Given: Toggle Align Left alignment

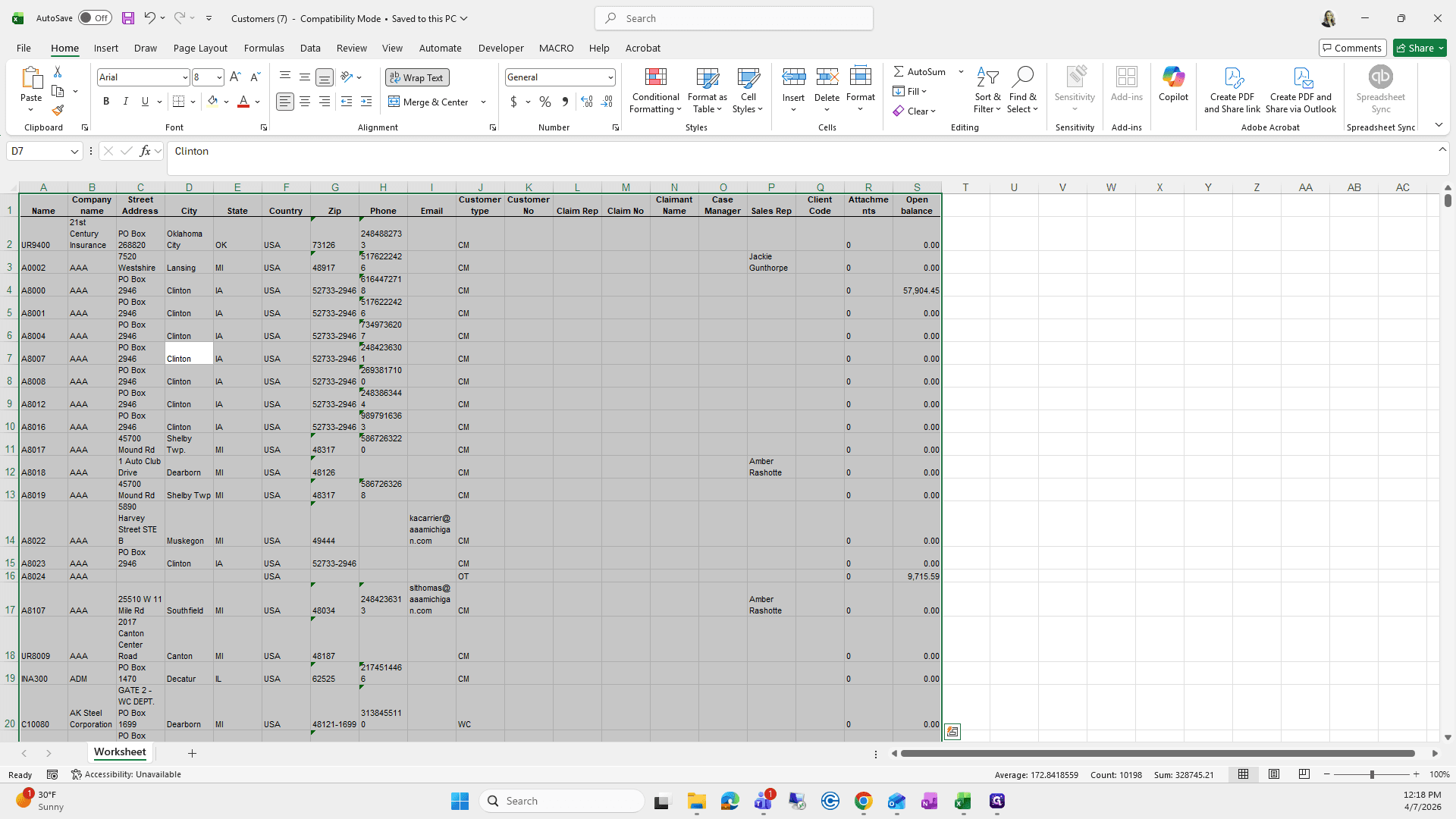Looking at the screenshot, I should [x=285, y=102].
